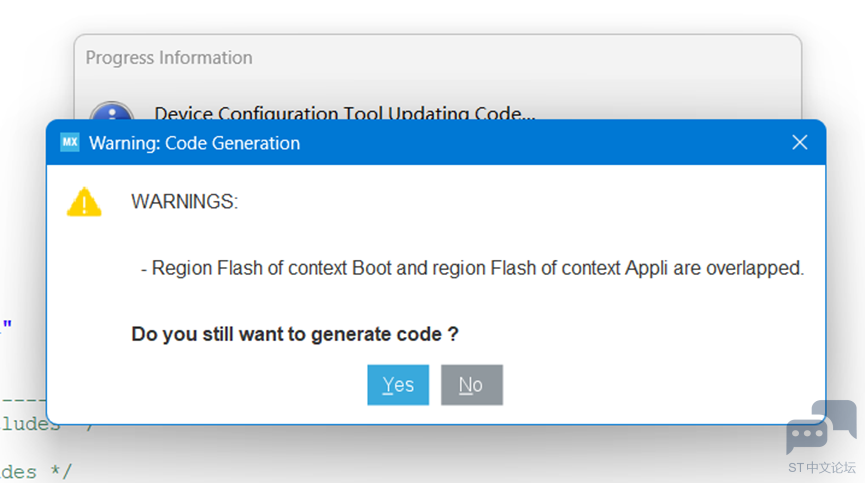Viewport: 865px width, 483px height.
Task: Click the Region Flash overlapped warning message
Action: (472, 268)
